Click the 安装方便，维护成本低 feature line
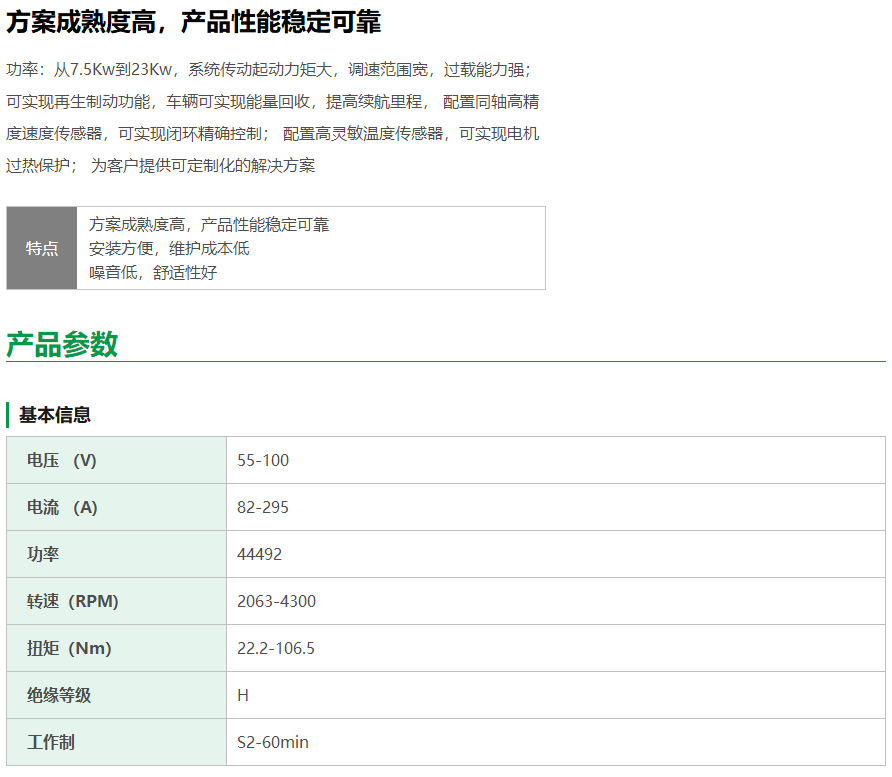The width and height of the screenshot is (892, 777). pyautogui.click(x=169, y=248)
